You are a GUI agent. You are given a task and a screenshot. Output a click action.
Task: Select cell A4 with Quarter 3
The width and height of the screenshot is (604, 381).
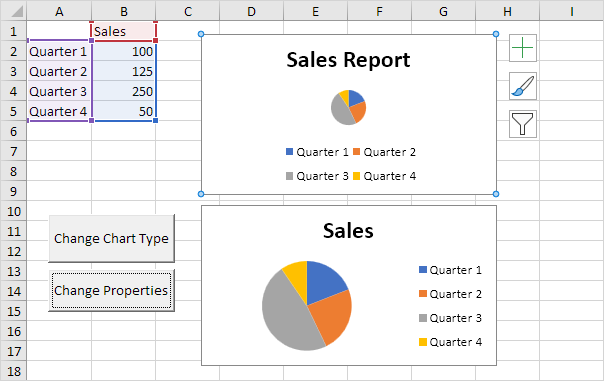[59, 91]
